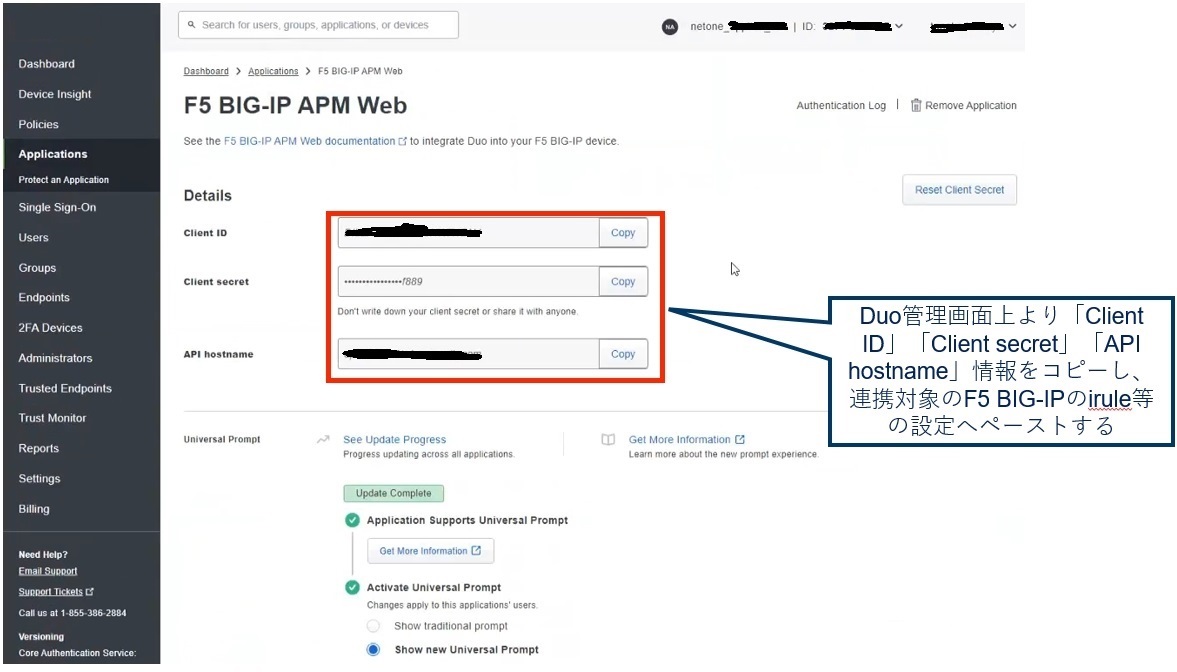
Task: Open Administrators in the sidebar
Action: 55,358
